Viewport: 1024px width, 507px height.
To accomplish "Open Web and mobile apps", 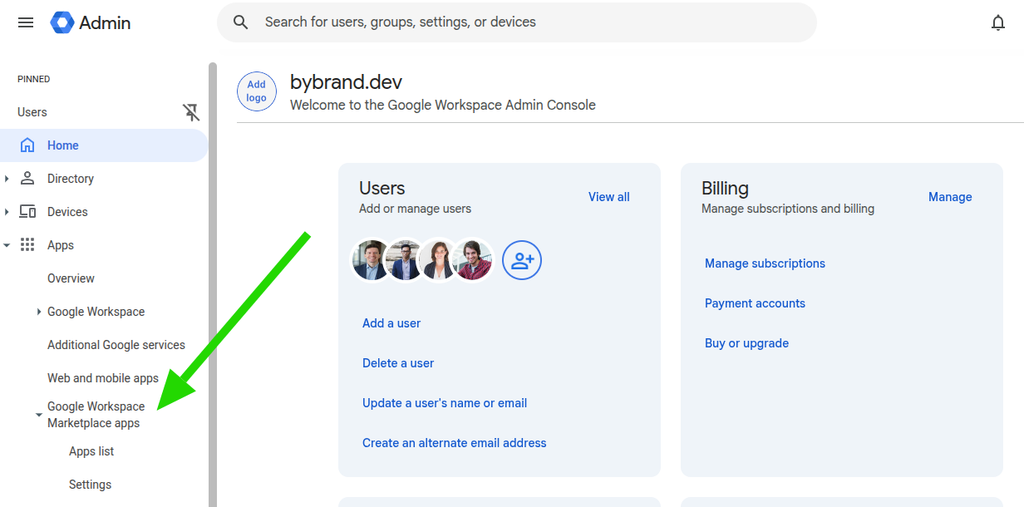I will coord(103,378).
